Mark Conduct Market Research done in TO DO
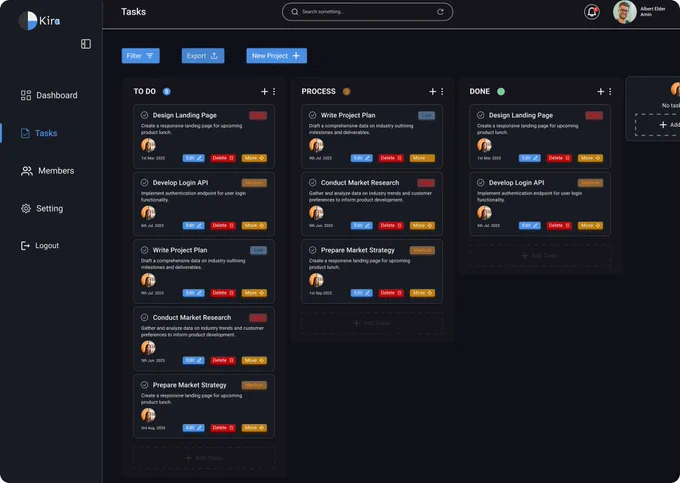680x483 pixels. [x=144, y=317]
